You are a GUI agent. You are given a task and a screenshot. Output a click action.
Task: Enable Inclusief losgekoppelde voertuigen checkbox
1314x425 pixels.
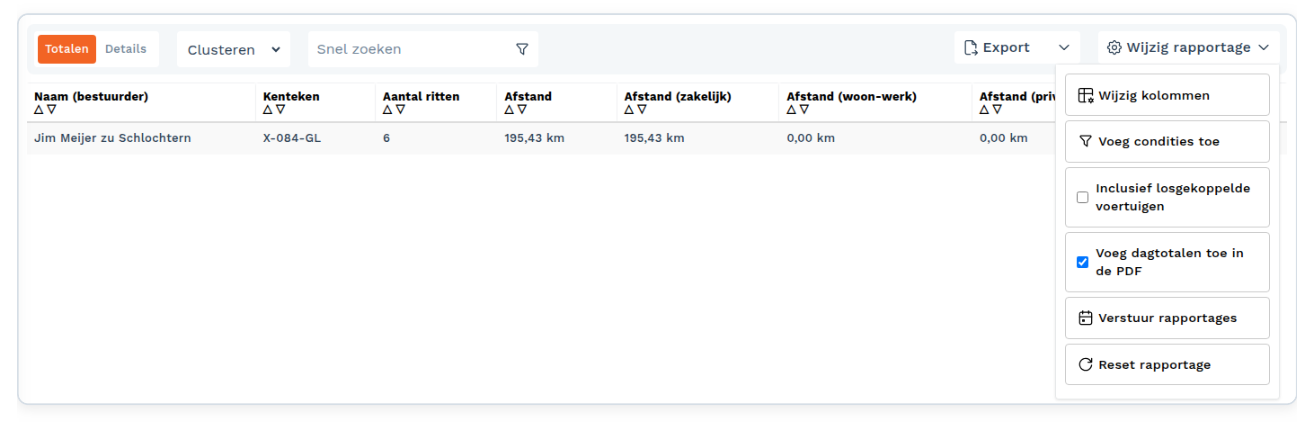coord(1082,197)
